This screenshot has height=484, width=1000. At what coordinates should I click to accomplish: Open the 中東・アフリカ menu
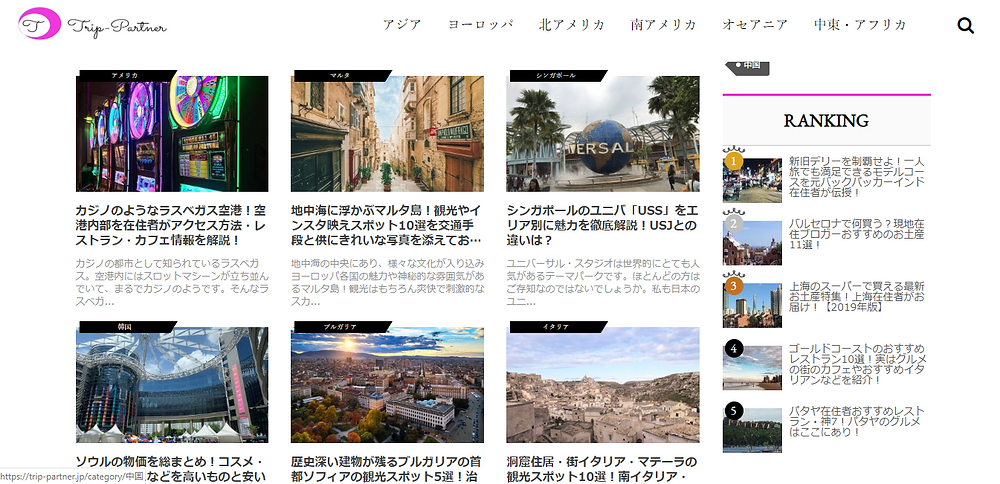[x=860, y=25]
